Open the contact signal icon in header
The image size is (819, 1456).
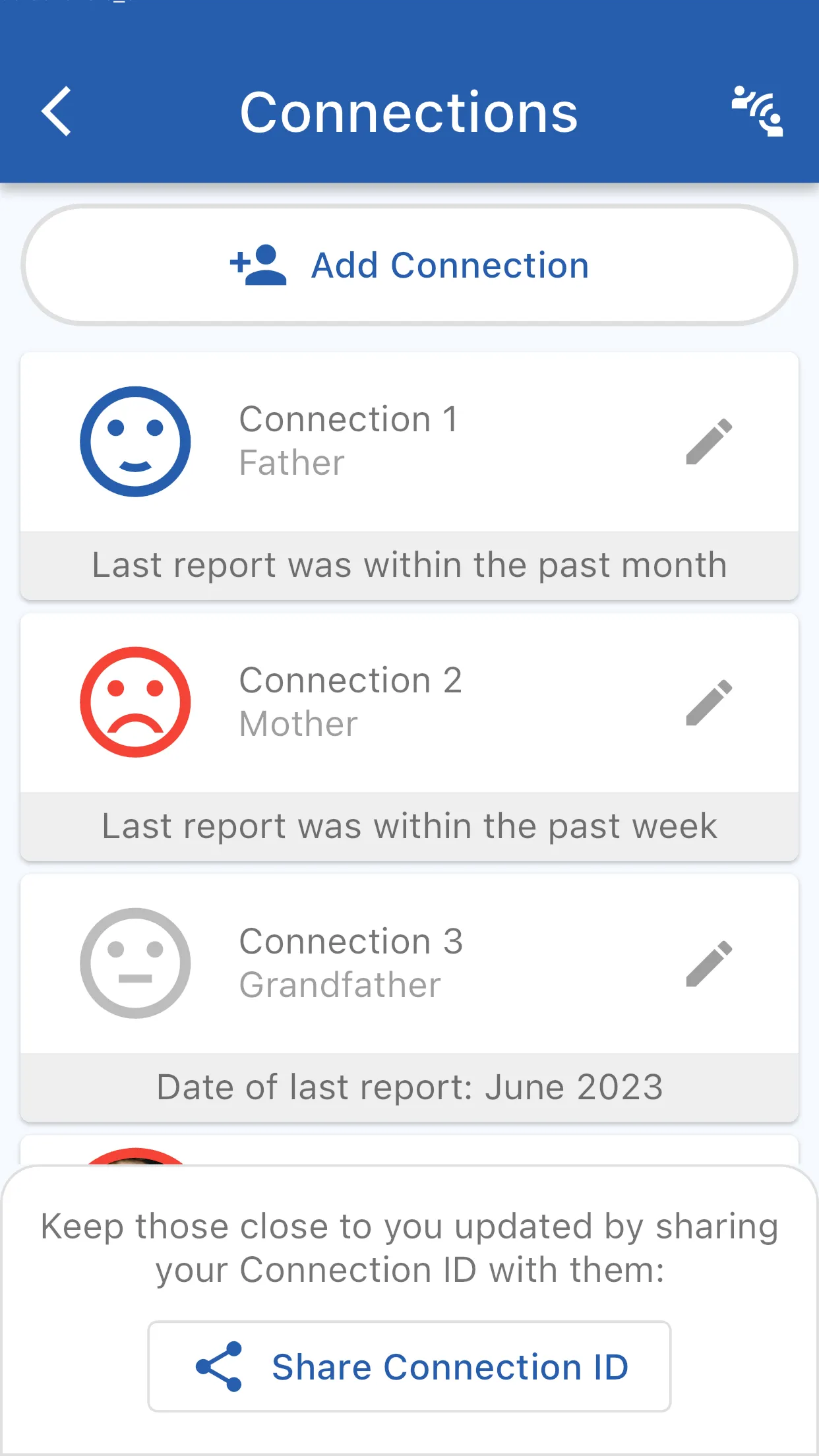(757, 112)
